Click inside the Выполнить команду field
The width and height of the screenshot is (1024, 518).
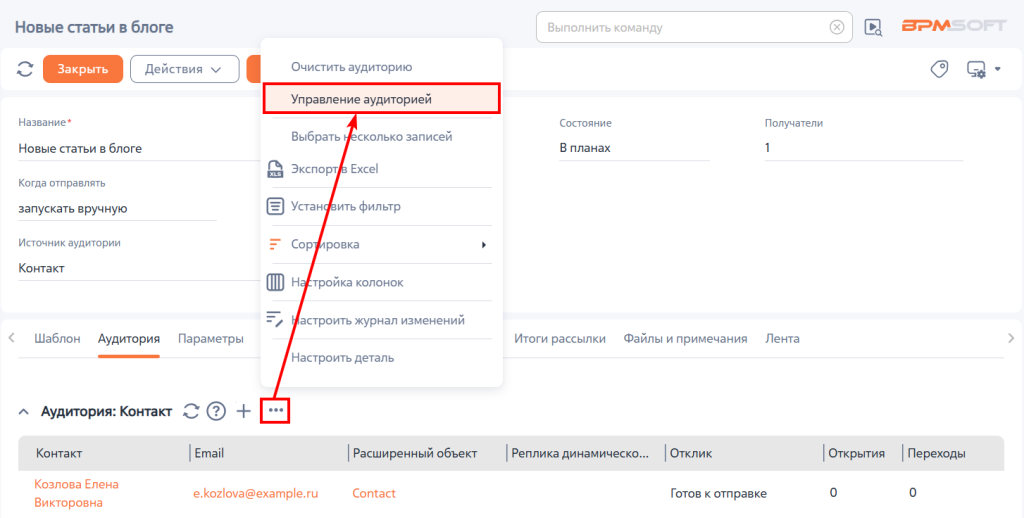[x=686, y=27]
